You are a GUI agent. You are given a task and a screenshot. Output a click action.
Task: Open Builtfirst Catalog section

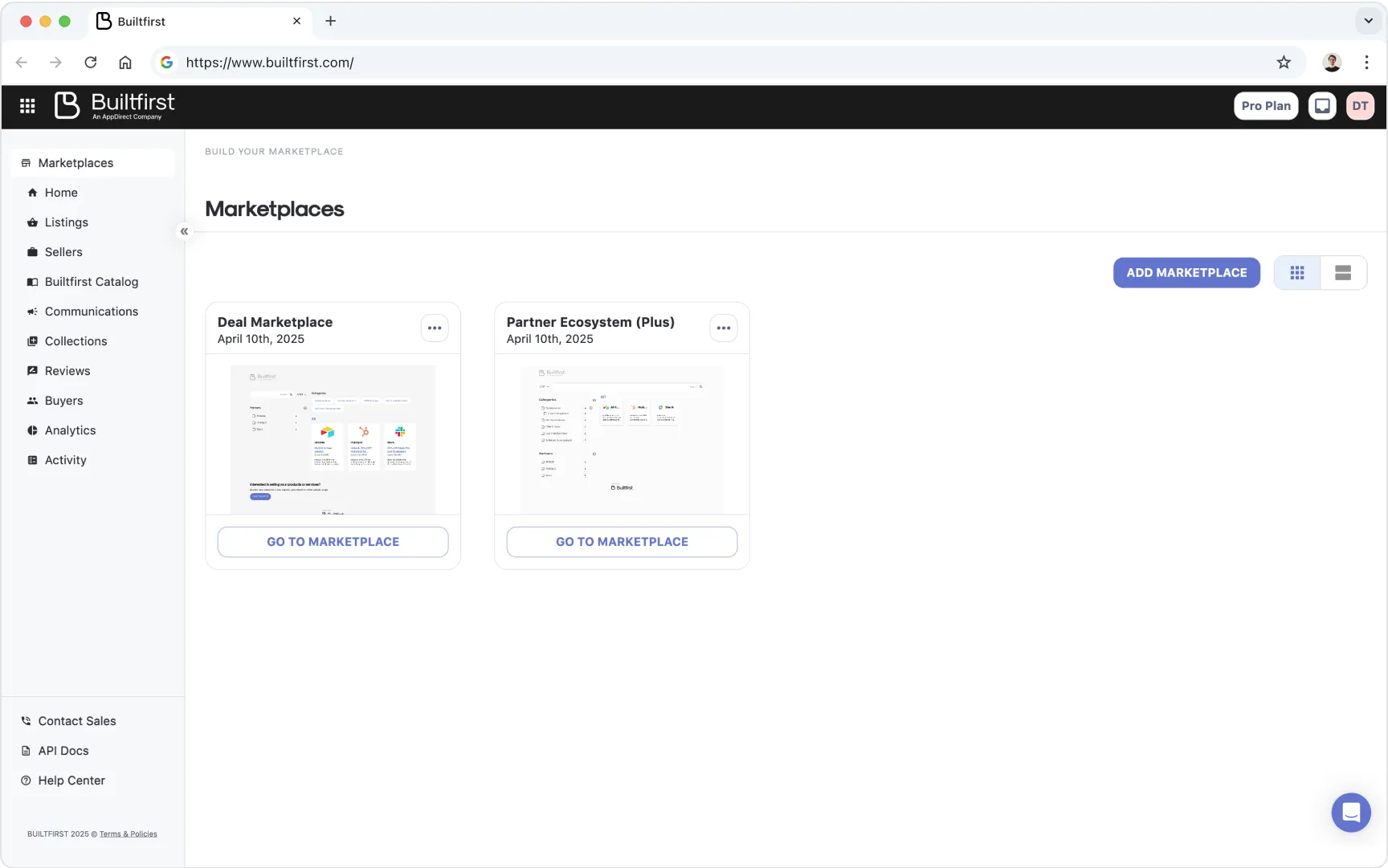[92, 282]
